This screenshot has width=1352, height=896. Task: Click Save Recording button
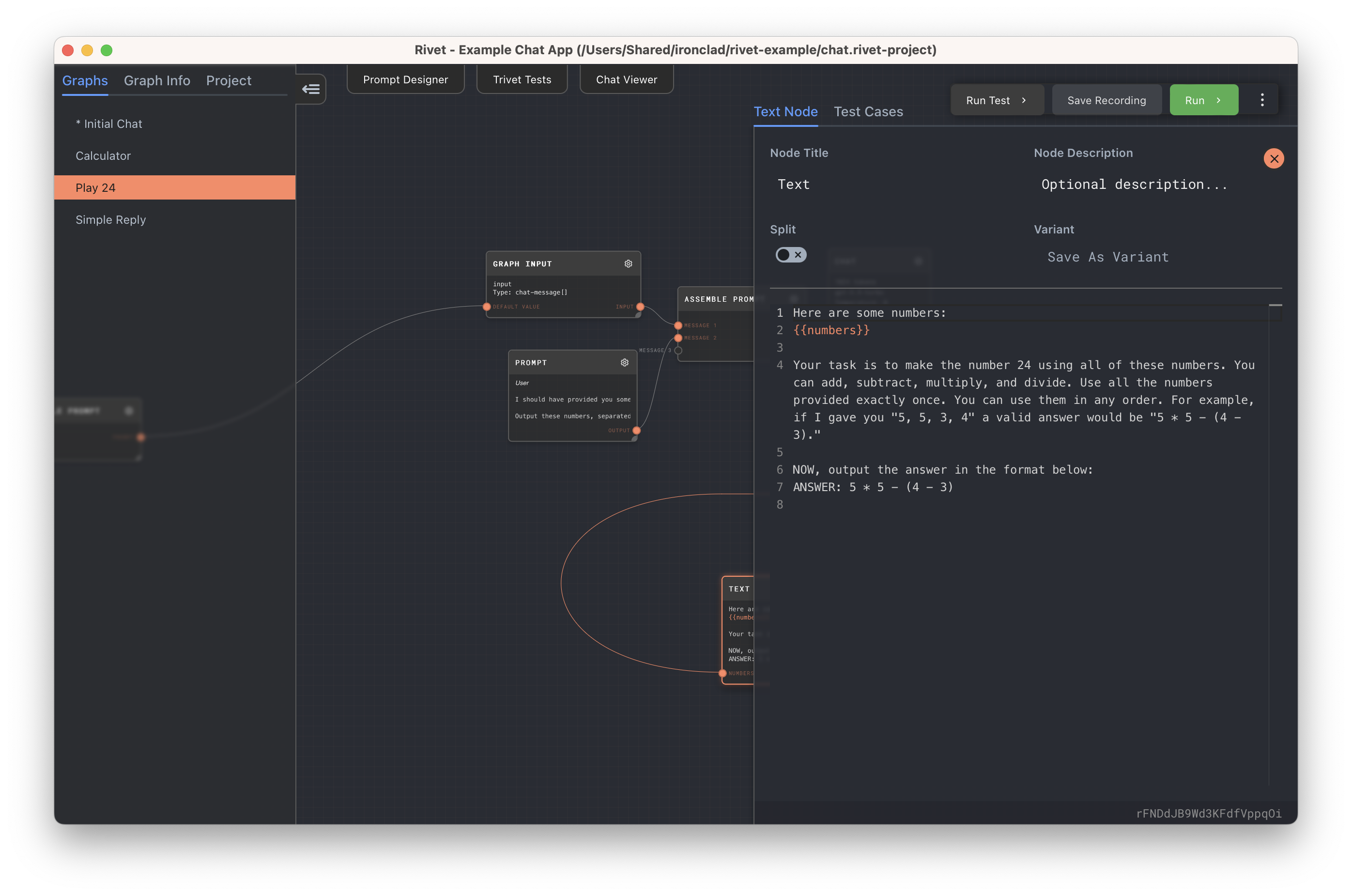click(x=1106, y=100)
